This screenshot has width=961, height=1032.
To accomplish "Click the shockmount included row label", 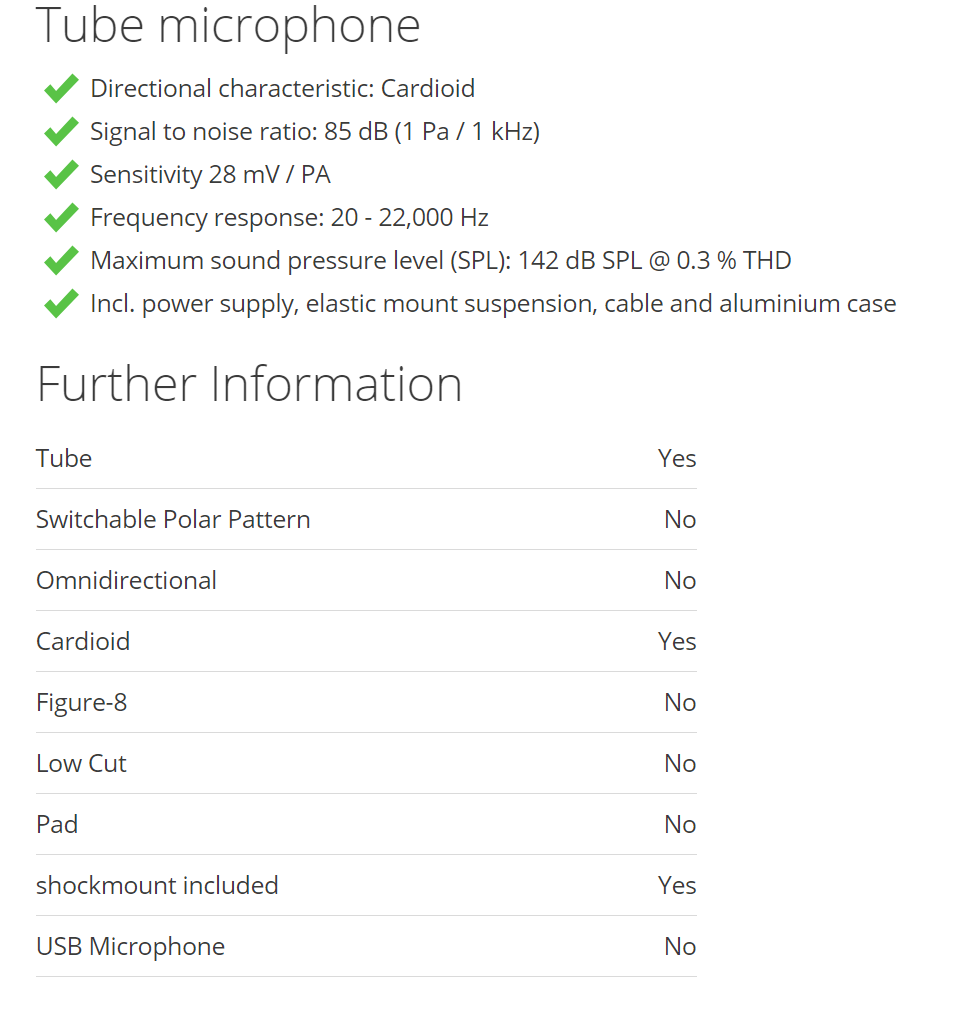I will click(x=157, y=885).
